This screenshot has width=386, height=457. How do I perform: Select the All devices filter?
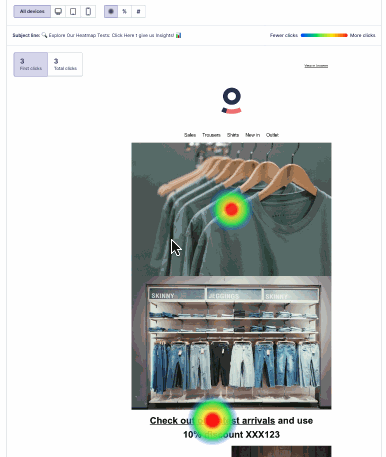pos(32,11)
